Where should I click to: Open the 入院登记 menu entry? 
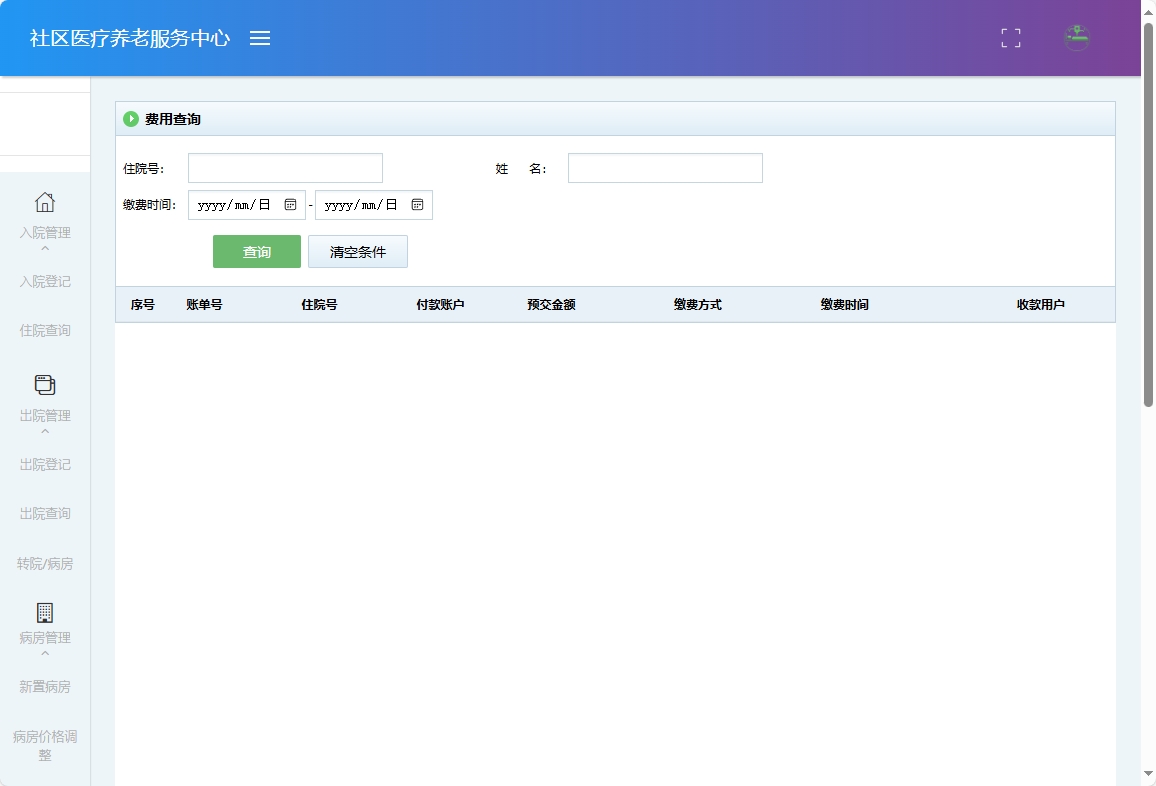[x=44, y=281]
